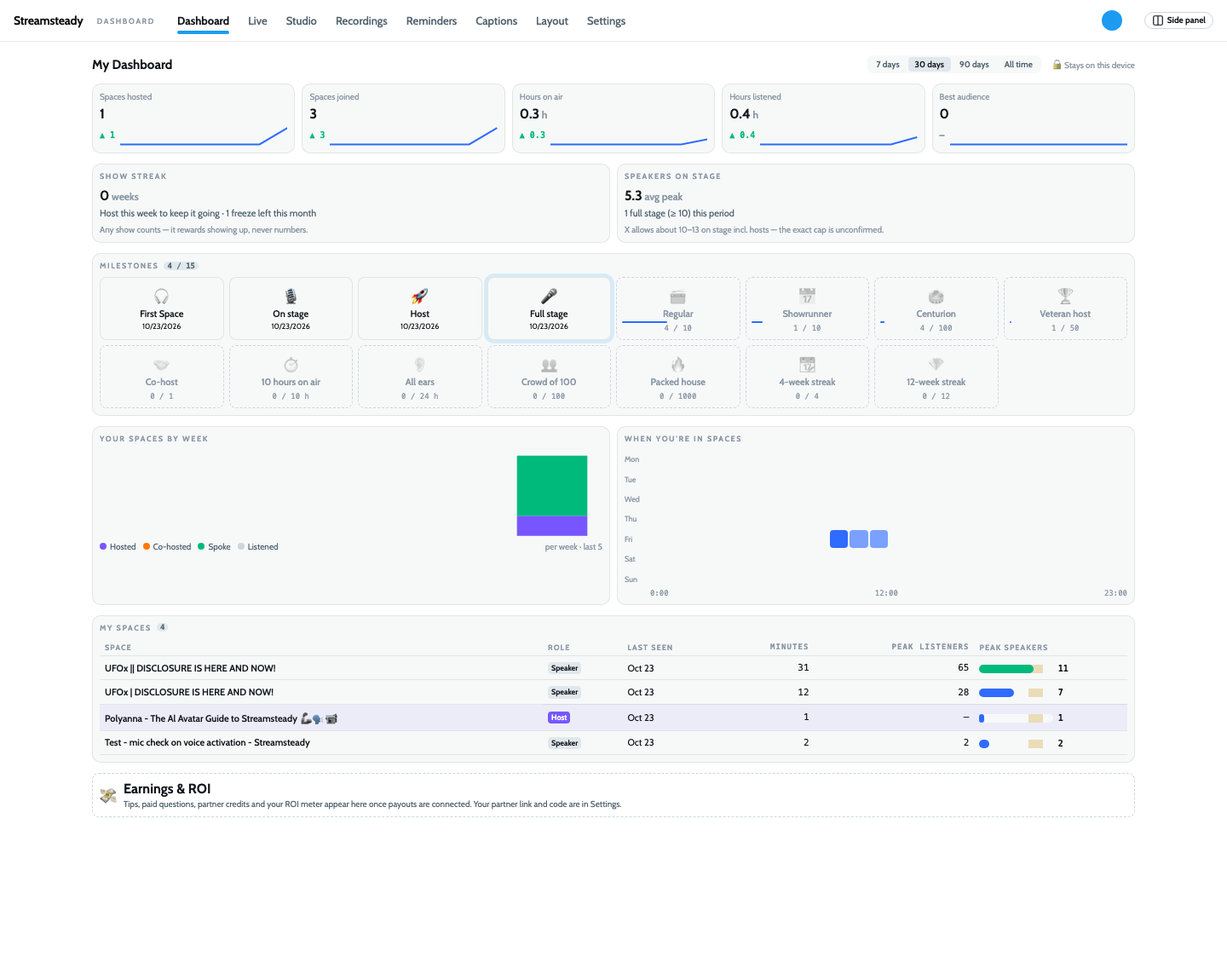The width and height of the screenshot is (1227, 980).
Task: Click the lock icon beside Stays on this device
Action: coord(1057,65)
